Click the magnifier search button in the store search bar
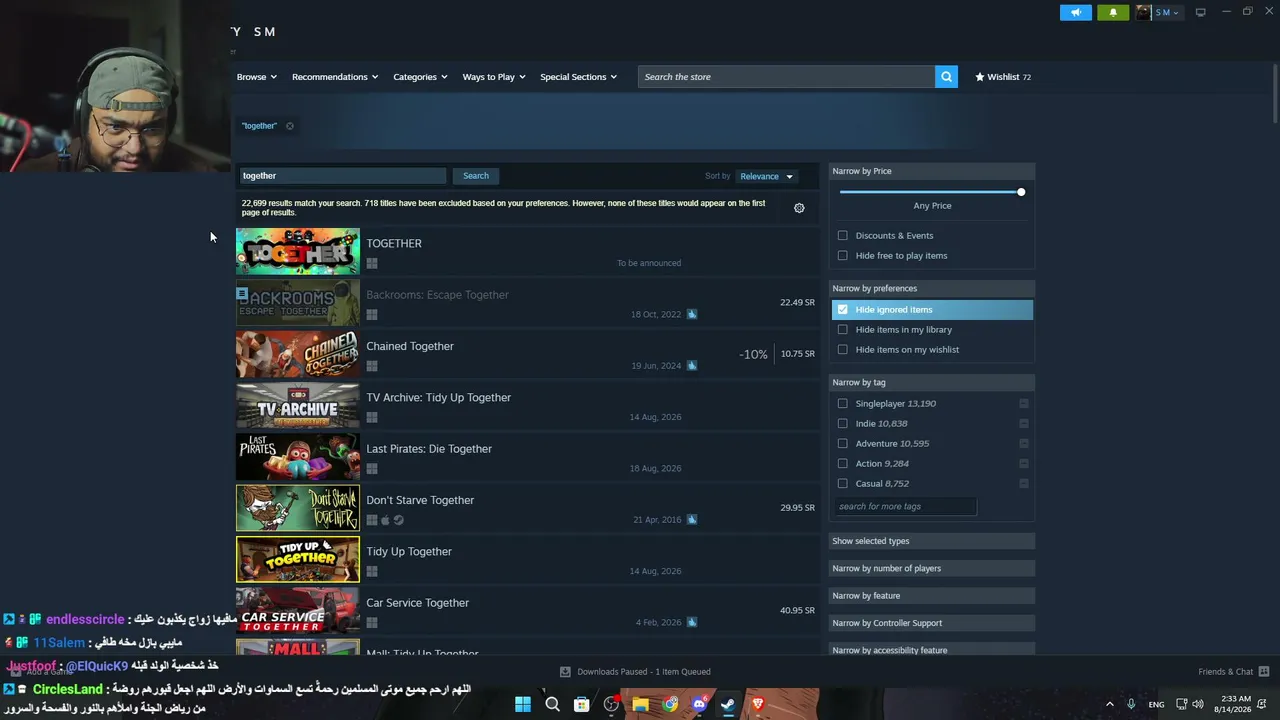The image size is (1280, 720). [946, 77]
